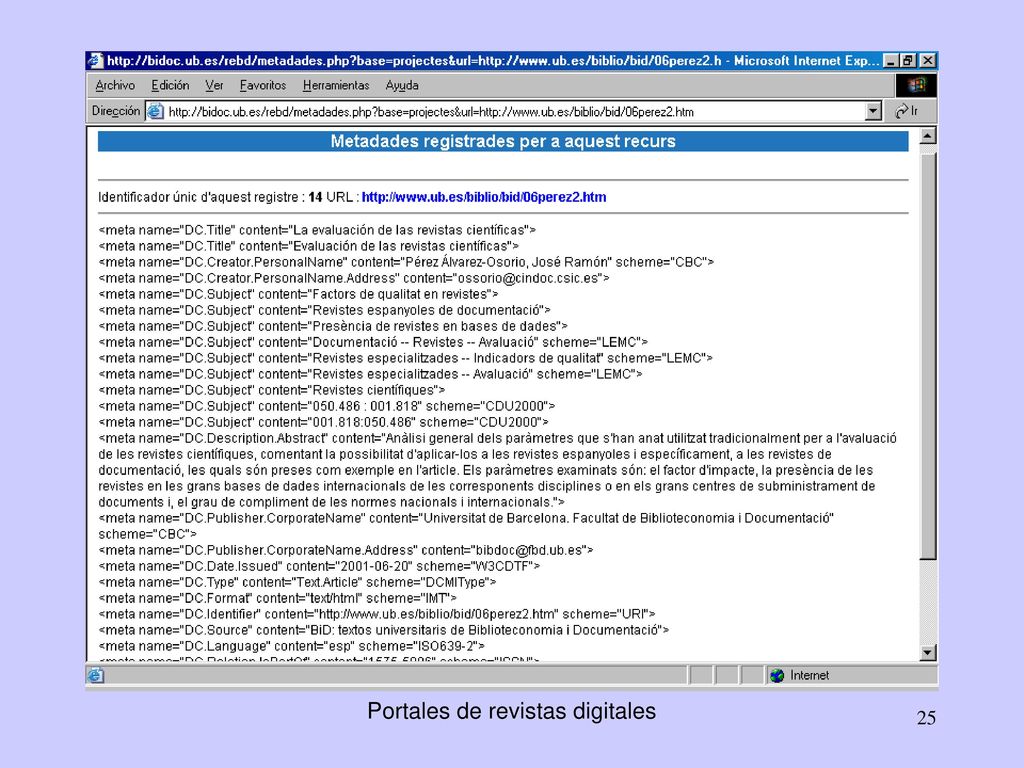Click the DC.Source BiD line
This screenshot has width=1024, height=768.
[x=384, y=630]
